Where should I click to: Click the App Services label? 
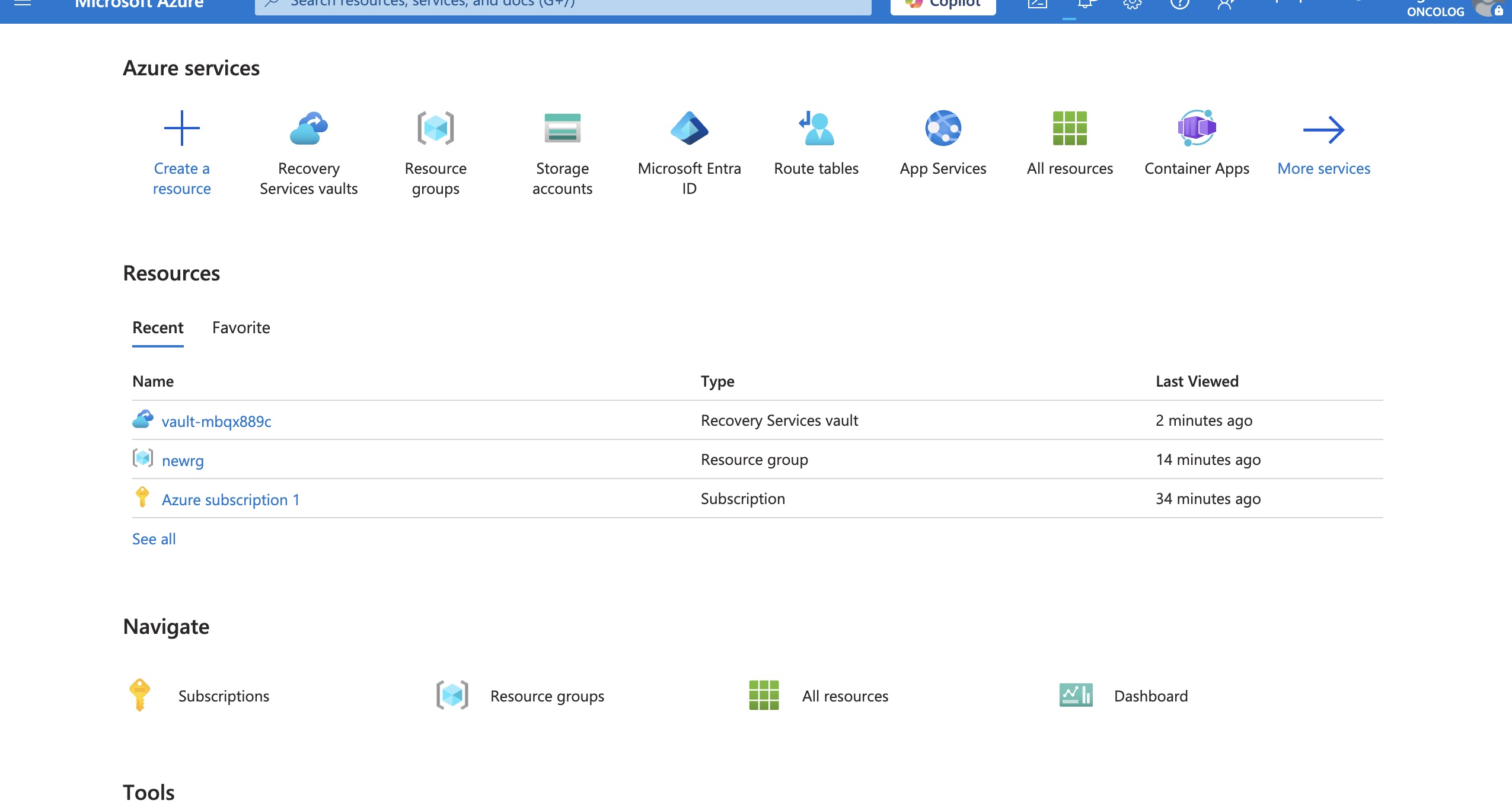click(x=943, y=168)
